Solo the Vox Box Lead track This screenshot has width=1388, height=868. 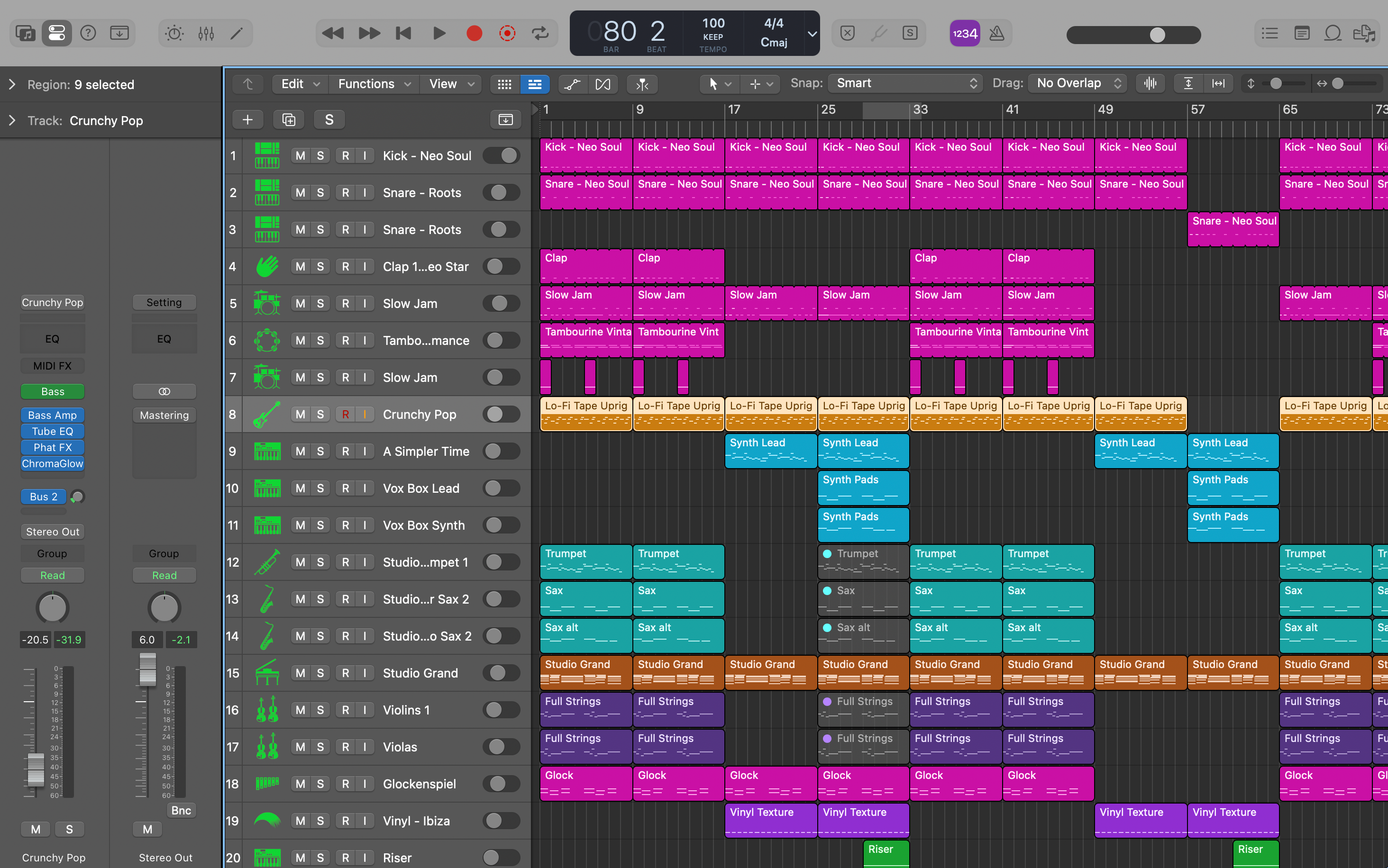tap(320, 488)
